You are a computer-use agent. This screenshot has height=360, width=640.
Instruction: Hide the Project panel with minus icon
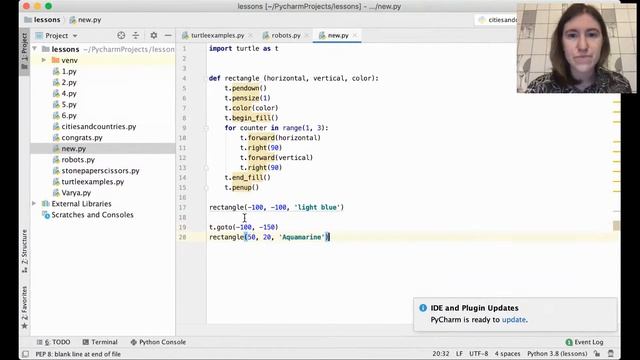click(168, 36)
